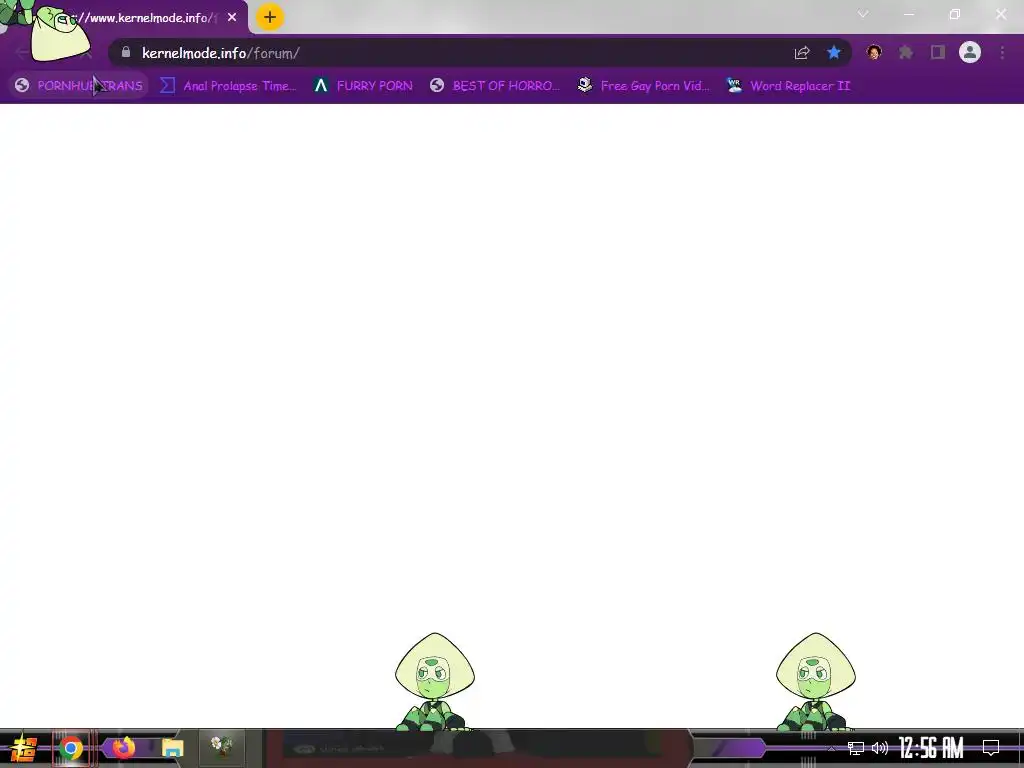Open the 'FURRY PORN' bookmark

[363, 86]
